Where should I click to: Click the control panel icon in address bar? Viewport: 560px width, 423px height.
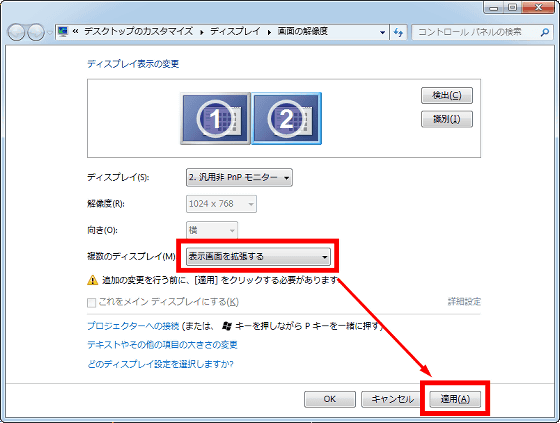(x=63, y=32)
